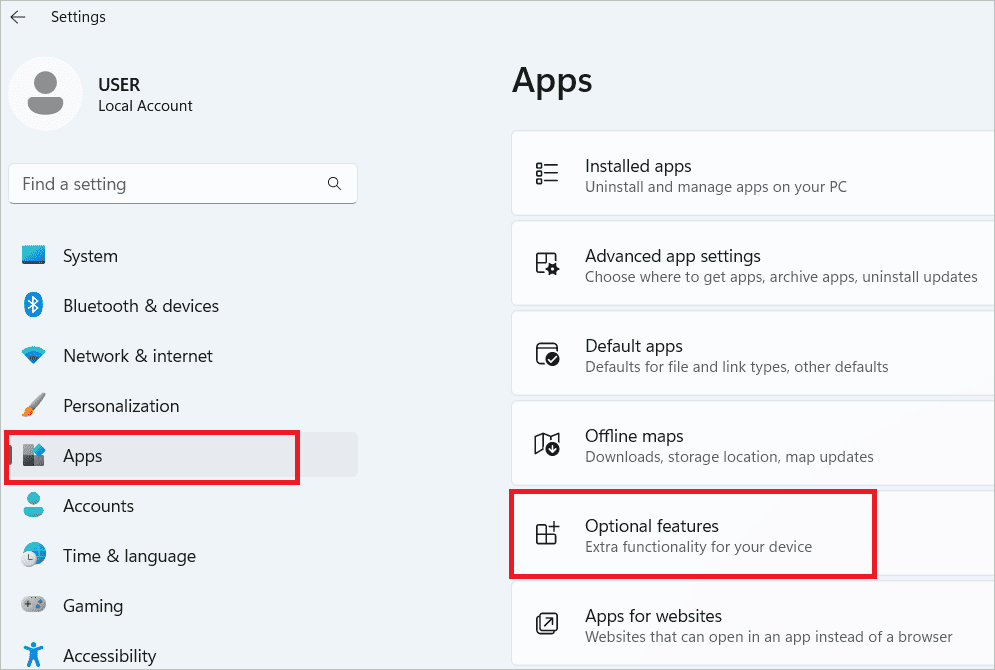Open Optional features page

[x=753, y=534]
